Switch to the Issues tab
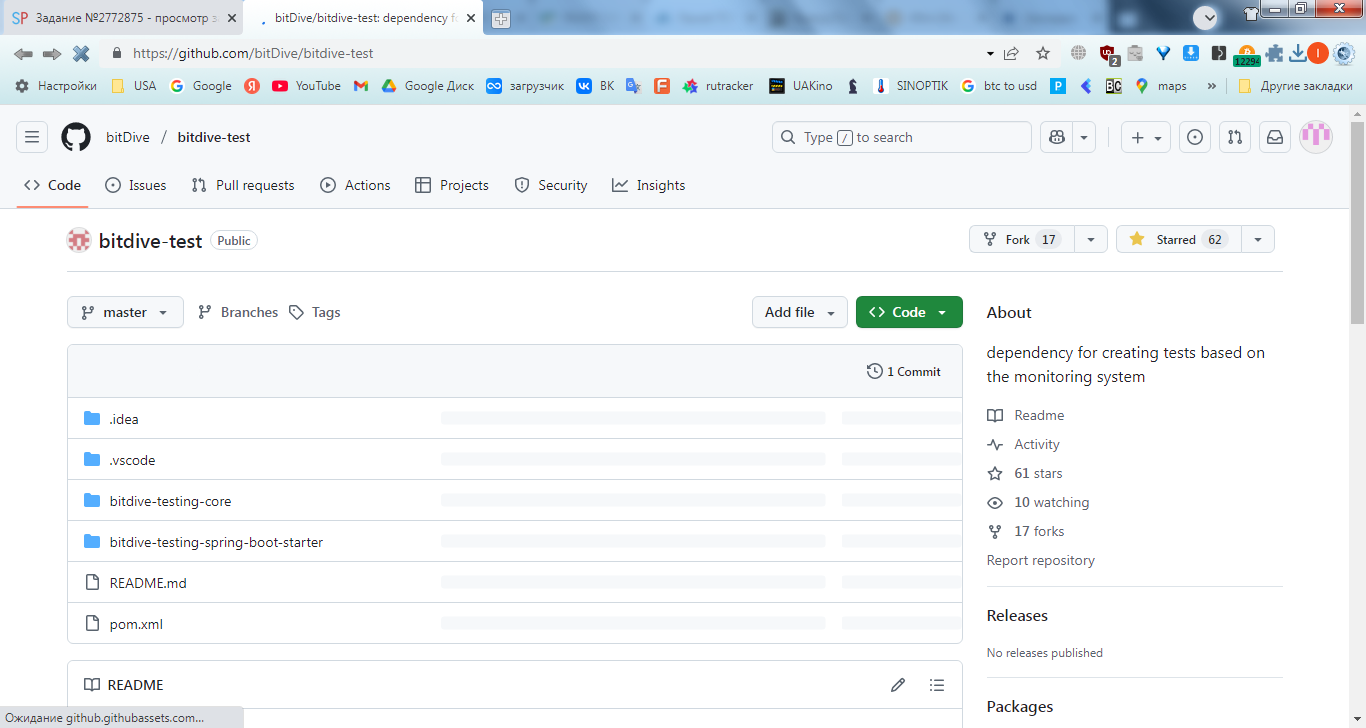This screenshot has height=728, width=1366. [x=136, y=185]
